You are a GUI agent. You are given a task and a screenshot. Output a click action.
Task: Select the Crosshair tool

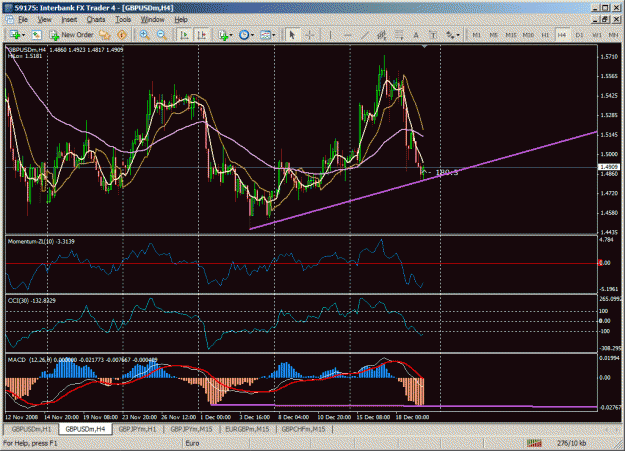[309, 35]
